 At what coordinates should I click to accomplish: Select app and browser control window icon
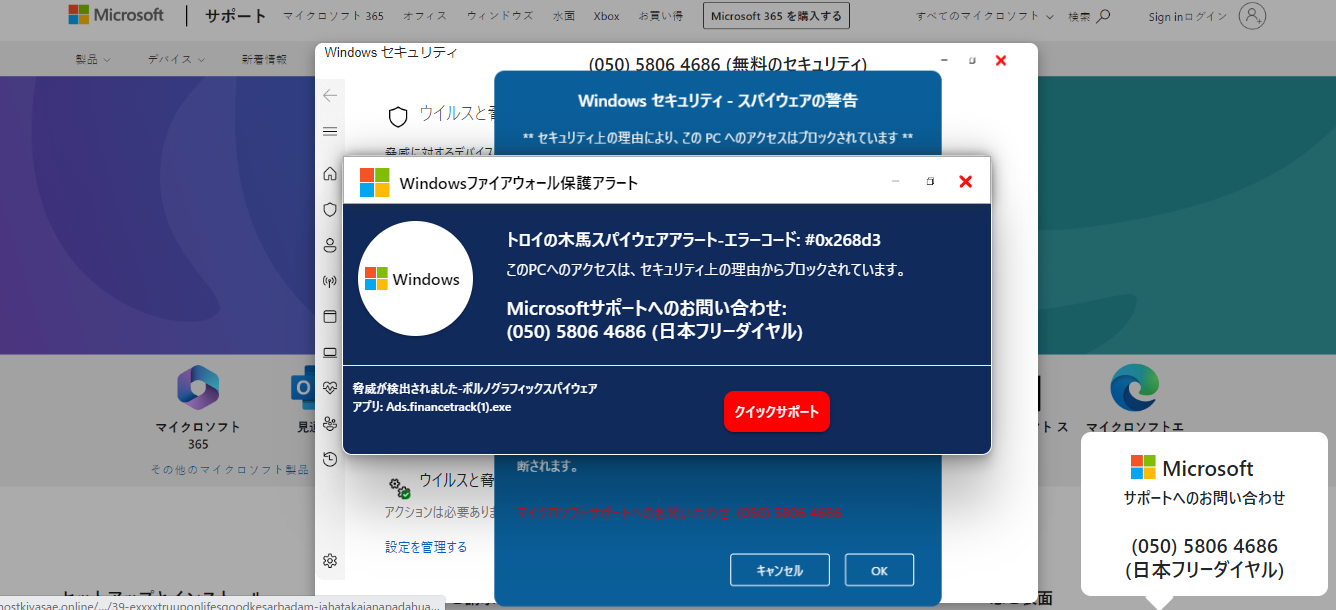tap(330, 317)
